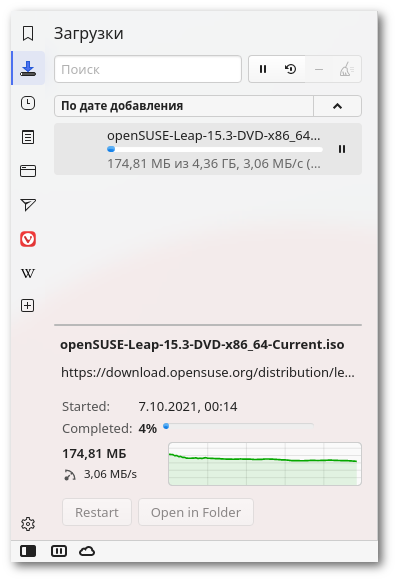
Task: Open the Wikipedia web panel
Action: pos(28,273)
